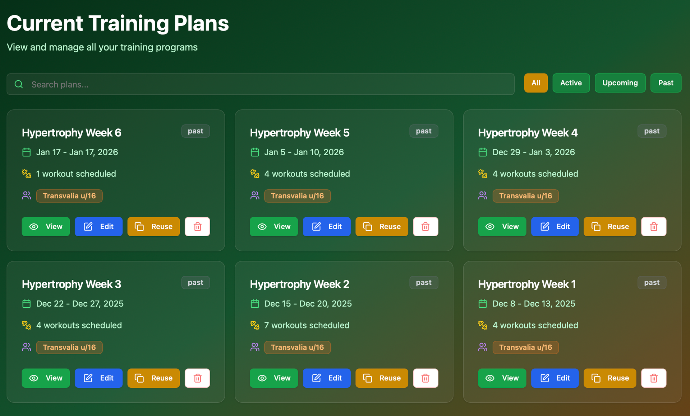Show all plans with All filter

pos(536,83)
